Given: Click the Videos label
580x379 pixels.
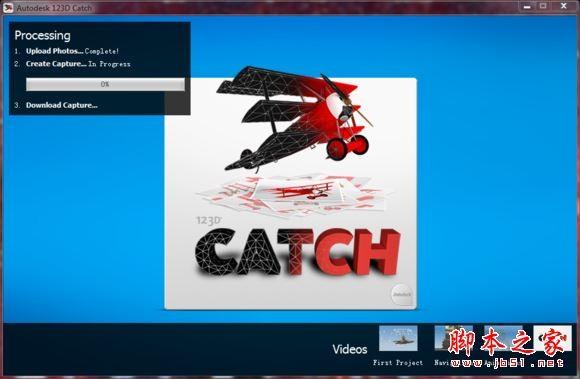Looking at the screenshot, I should click(350, 349).
